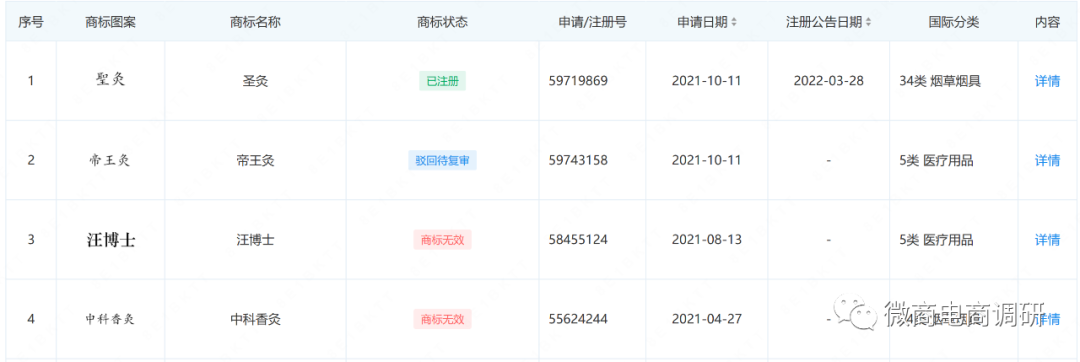Screen dimensions: 1080x362
Task: Click registration number 59743158
Action: [x=579, y=160]
